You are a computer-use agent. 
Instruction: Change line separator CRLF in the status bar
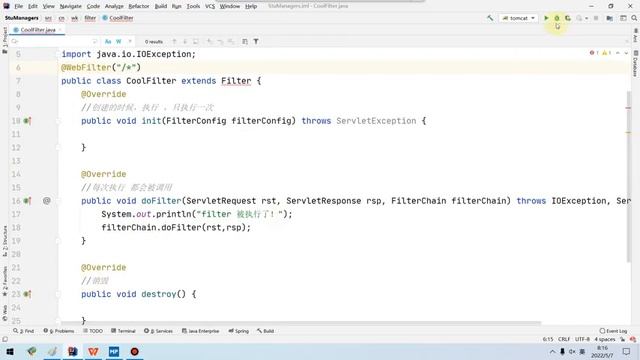[x=564, y=339]
